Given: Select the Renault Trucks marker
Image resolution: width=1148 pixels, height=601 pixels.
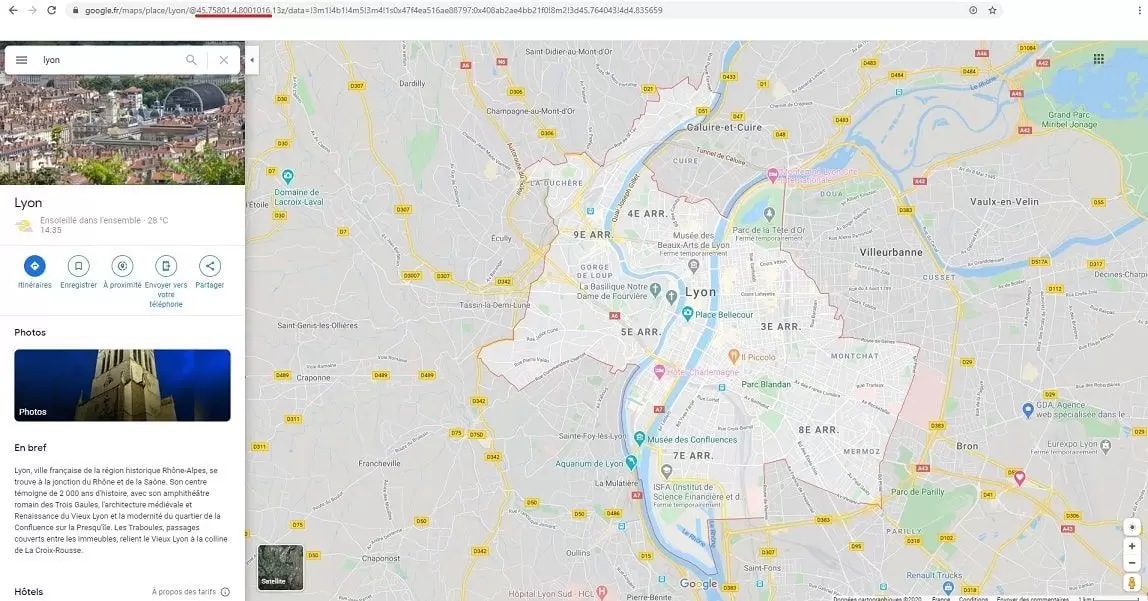Looking at the screenshot, I should tap(948, 587).
